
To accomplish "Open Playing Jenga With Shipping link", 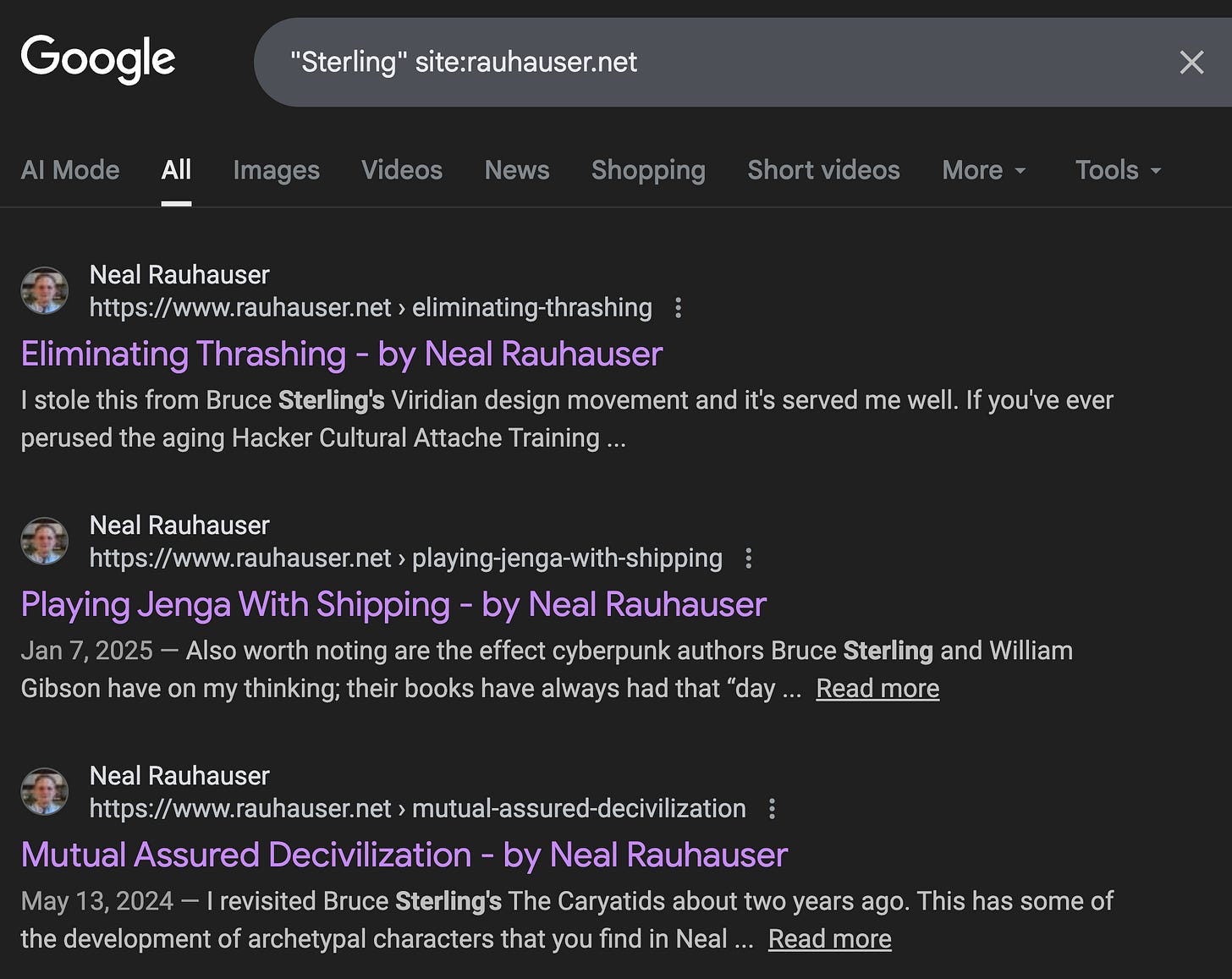I will click(393, 604).
